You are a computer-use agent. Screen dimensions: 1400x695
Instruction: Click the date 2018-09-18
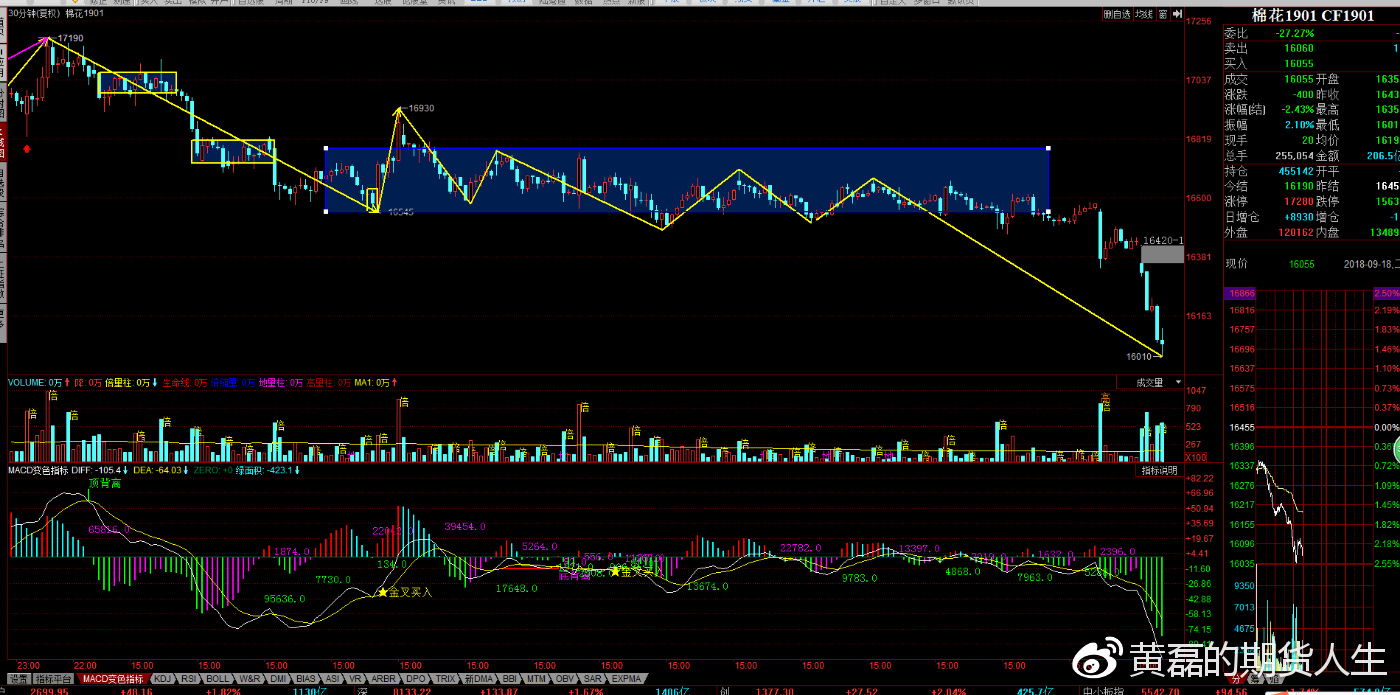[1369, 264]
